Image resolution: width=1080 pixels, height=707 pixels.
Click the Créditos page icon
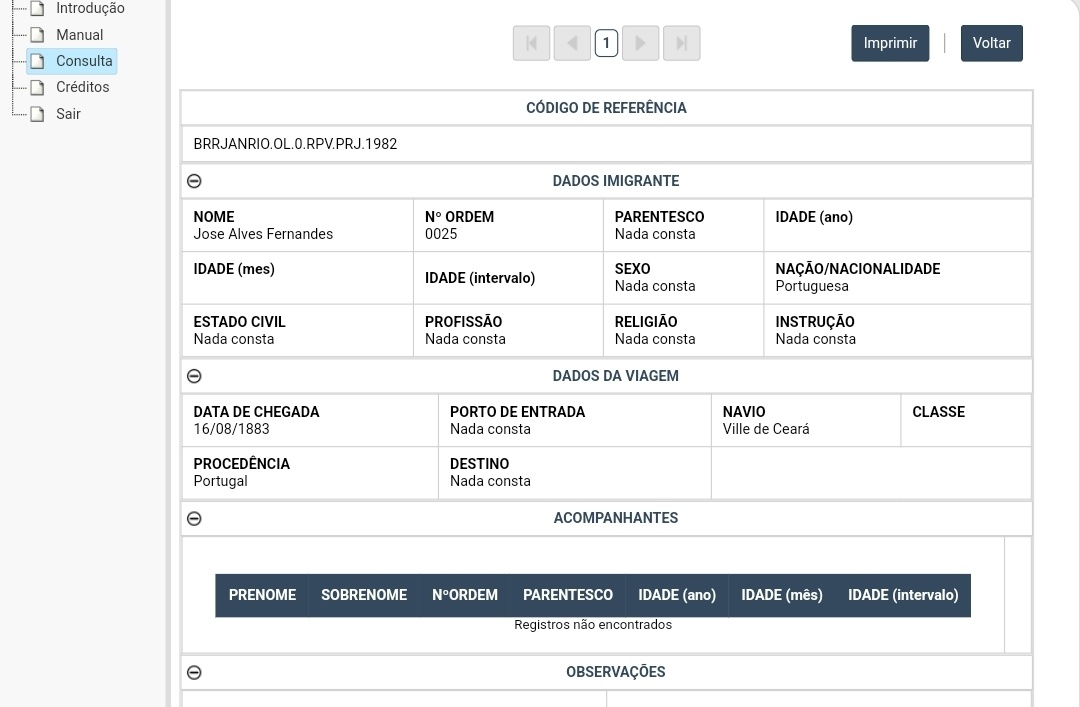[38, 88]
